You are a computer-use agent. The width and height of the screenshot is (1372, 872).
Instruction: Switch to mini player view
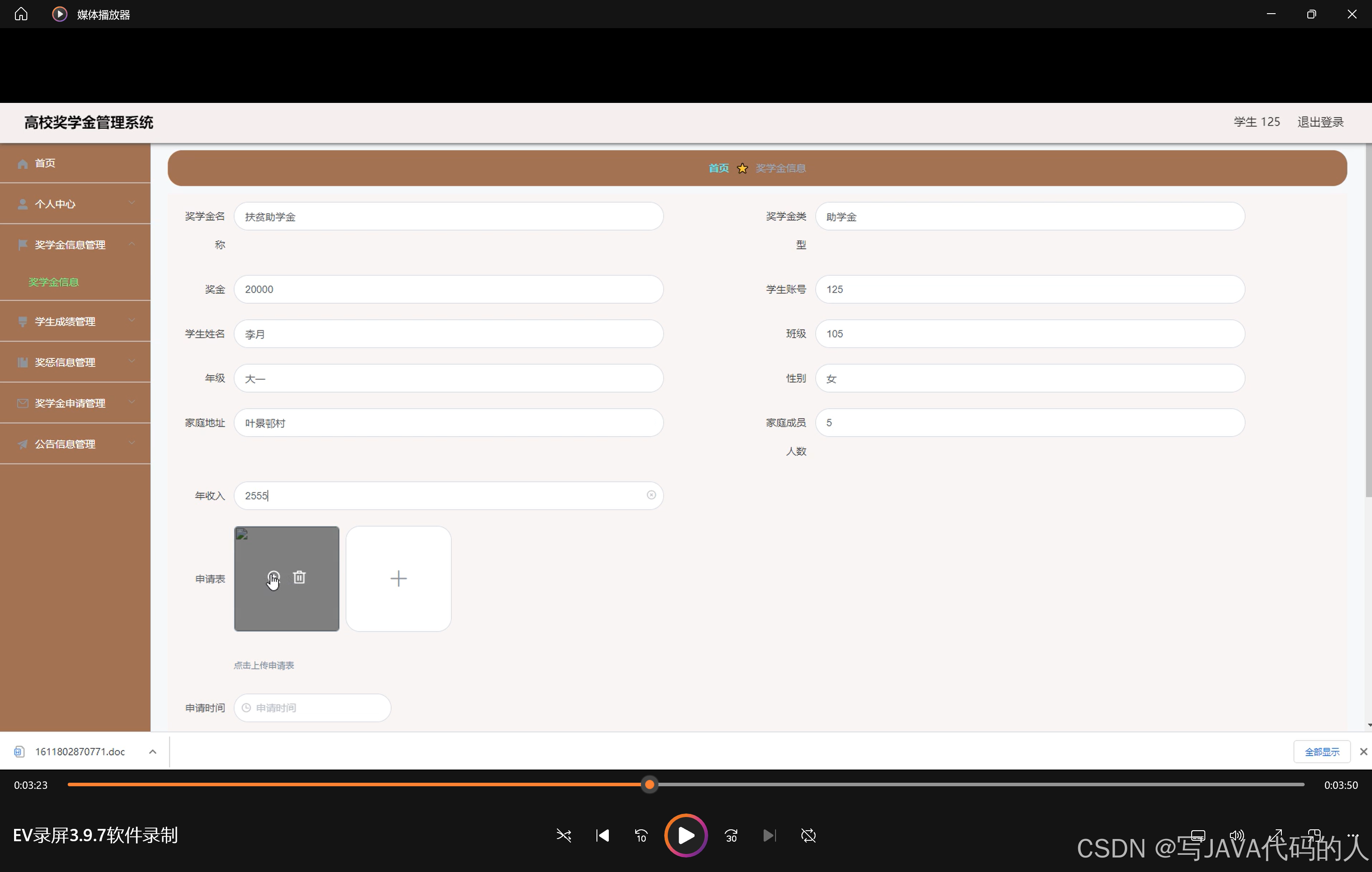(x=1314, y=836)
